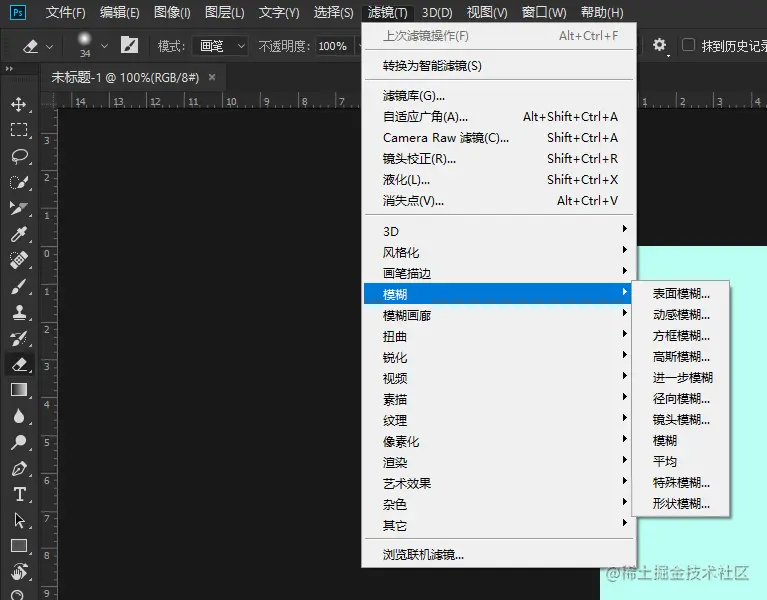Expand the 模糊画廊 submenu
Screen dimensions: 767x600
click(498, 315)
